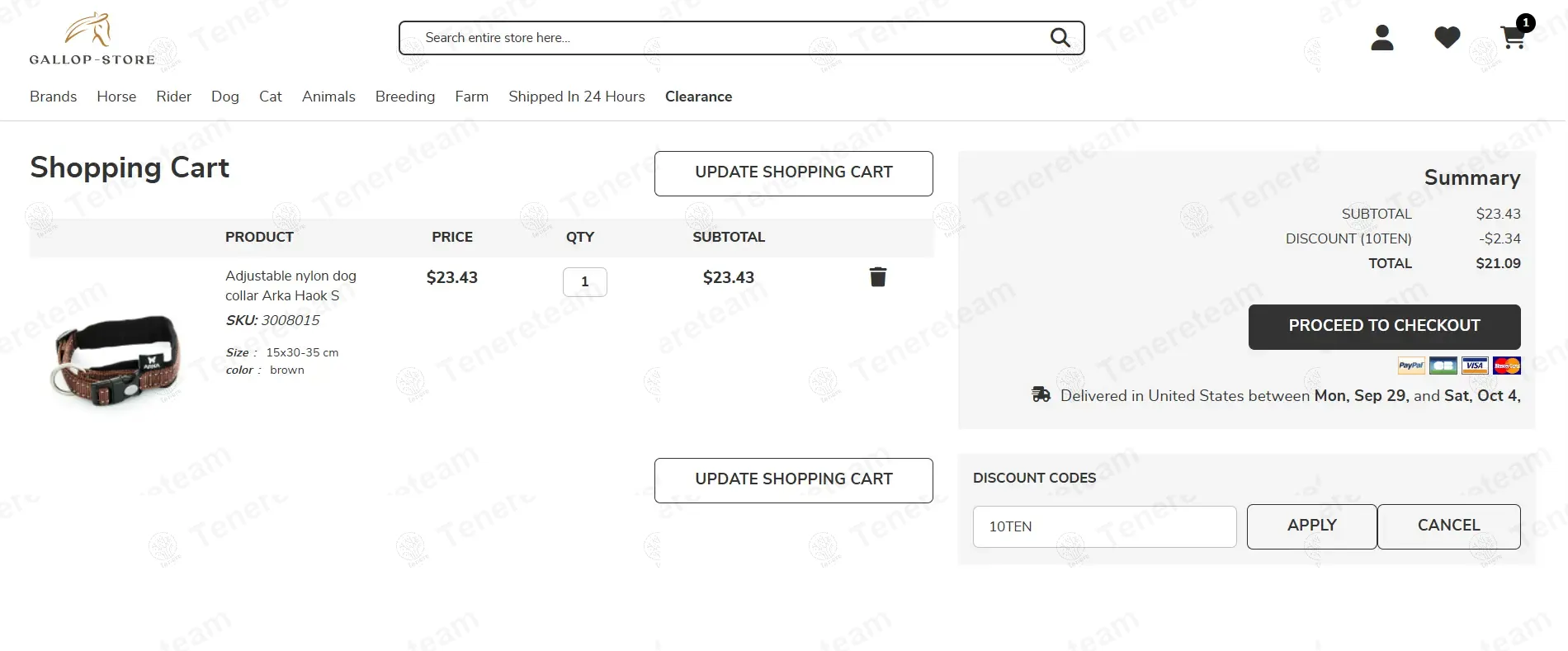Cancel the 10TEN discount code
Image resolution: width=1568 pixels, height=651 pixels.
[1448, 526]
